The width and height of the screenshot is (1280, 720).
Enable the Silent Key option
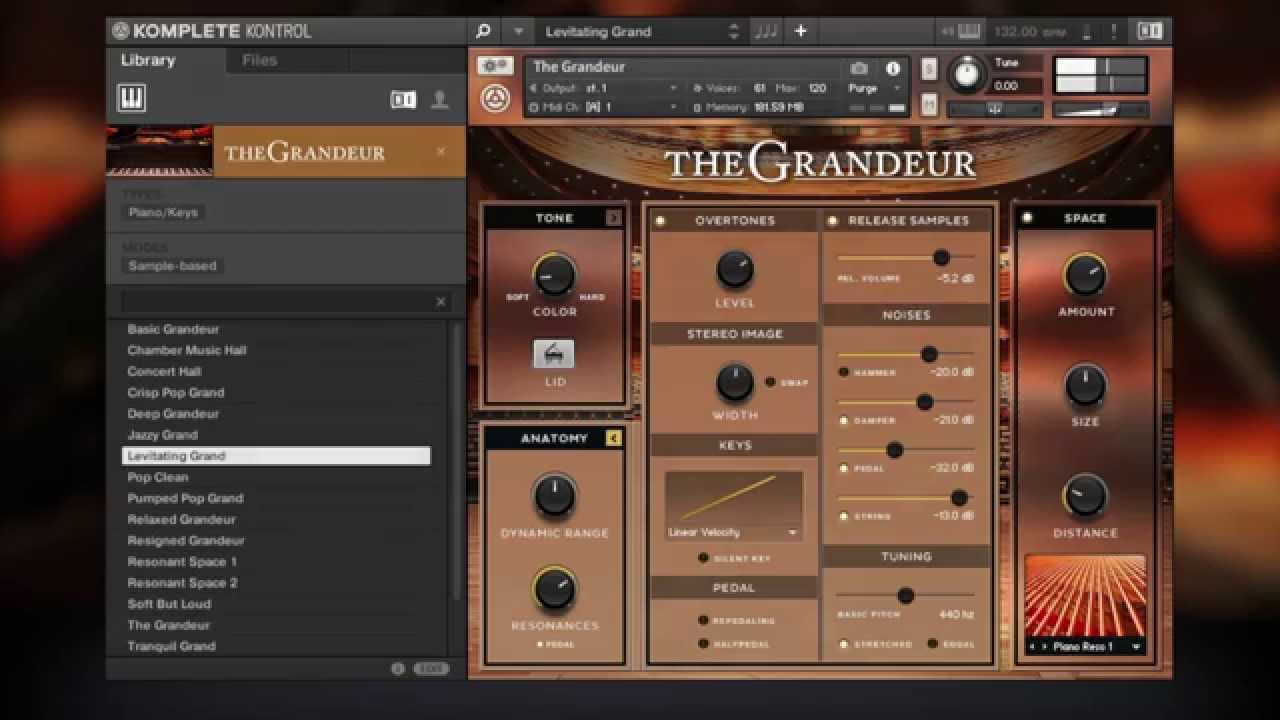(704, 558)
